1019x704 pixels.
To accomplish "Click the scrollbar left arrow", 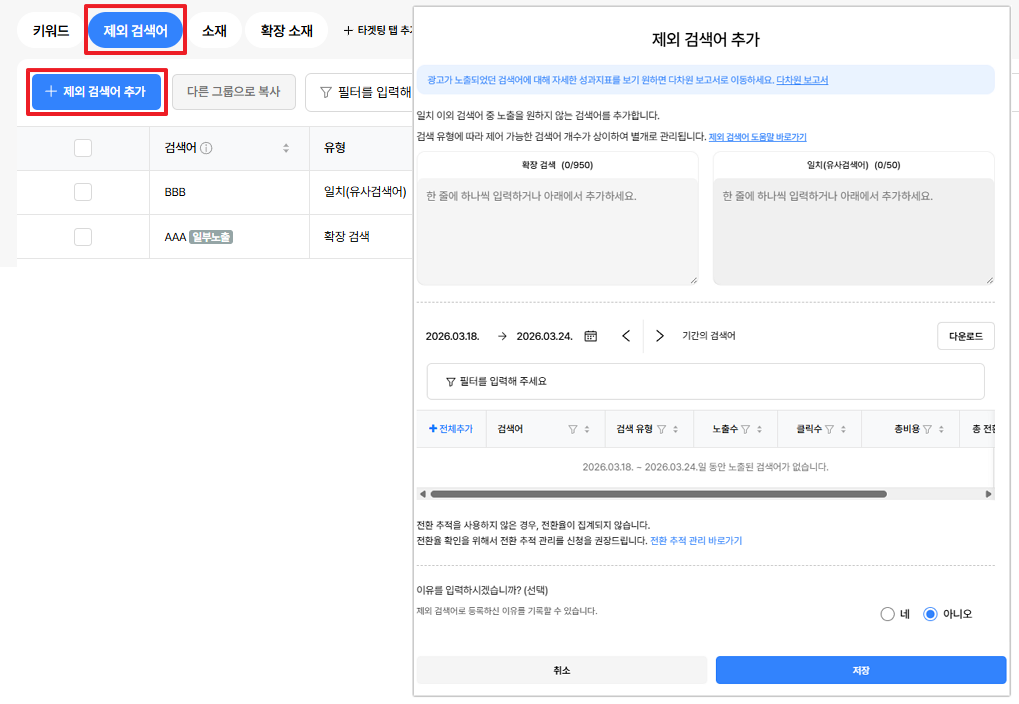I will click(x=422, y=494).
